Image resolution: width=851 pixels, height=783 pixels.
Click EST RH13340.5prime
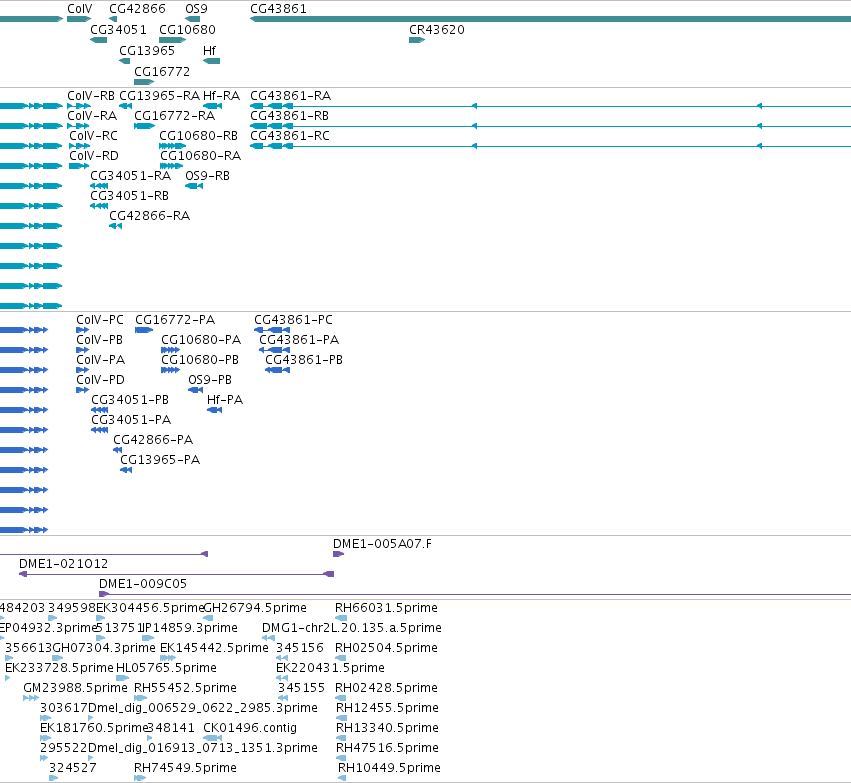pyautogui.click(x=341, y=738)
